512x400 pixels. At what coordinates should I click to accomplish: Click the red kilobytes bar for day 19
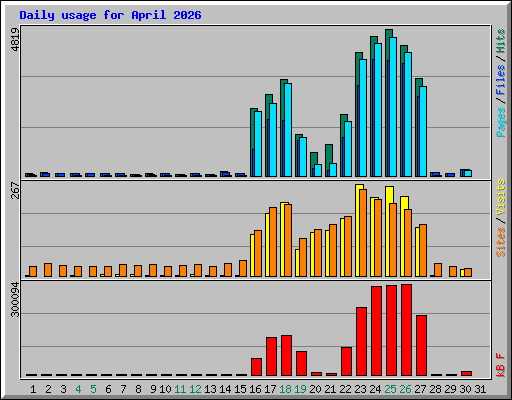click(x=301, y=363)
